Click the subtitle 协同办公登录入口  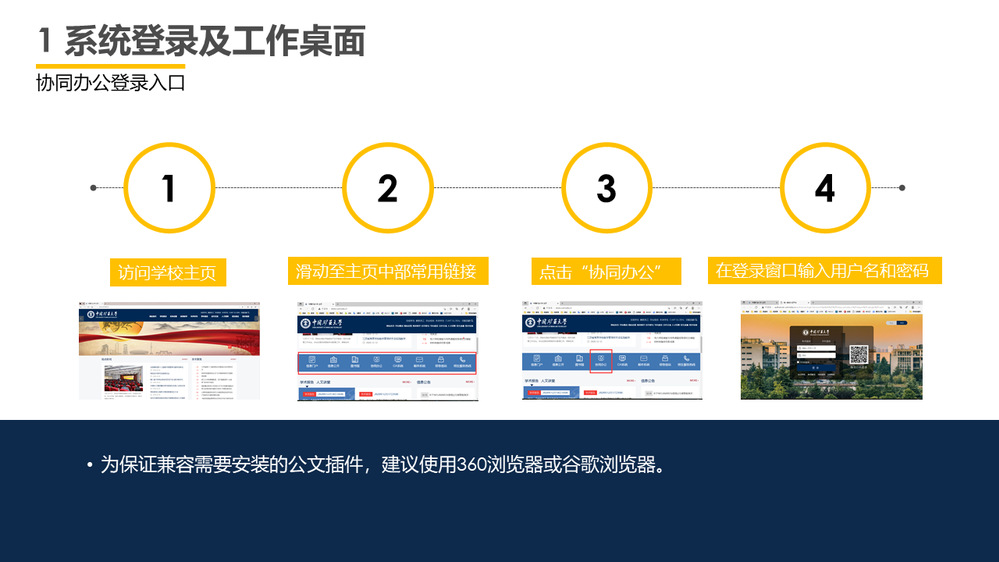[x=111, y=83]
